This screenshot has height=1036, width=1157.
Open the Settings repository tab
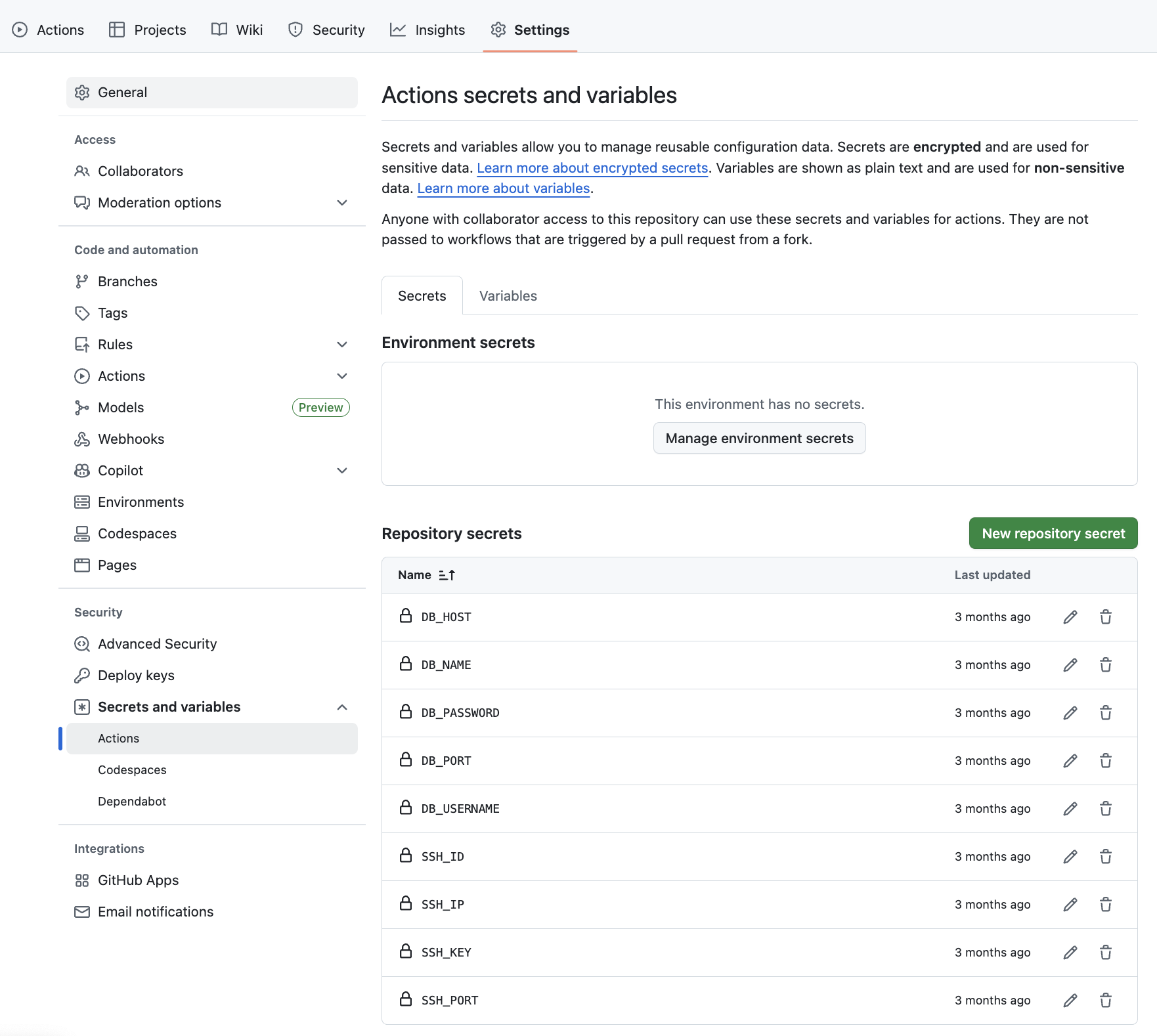click(530, 30)
